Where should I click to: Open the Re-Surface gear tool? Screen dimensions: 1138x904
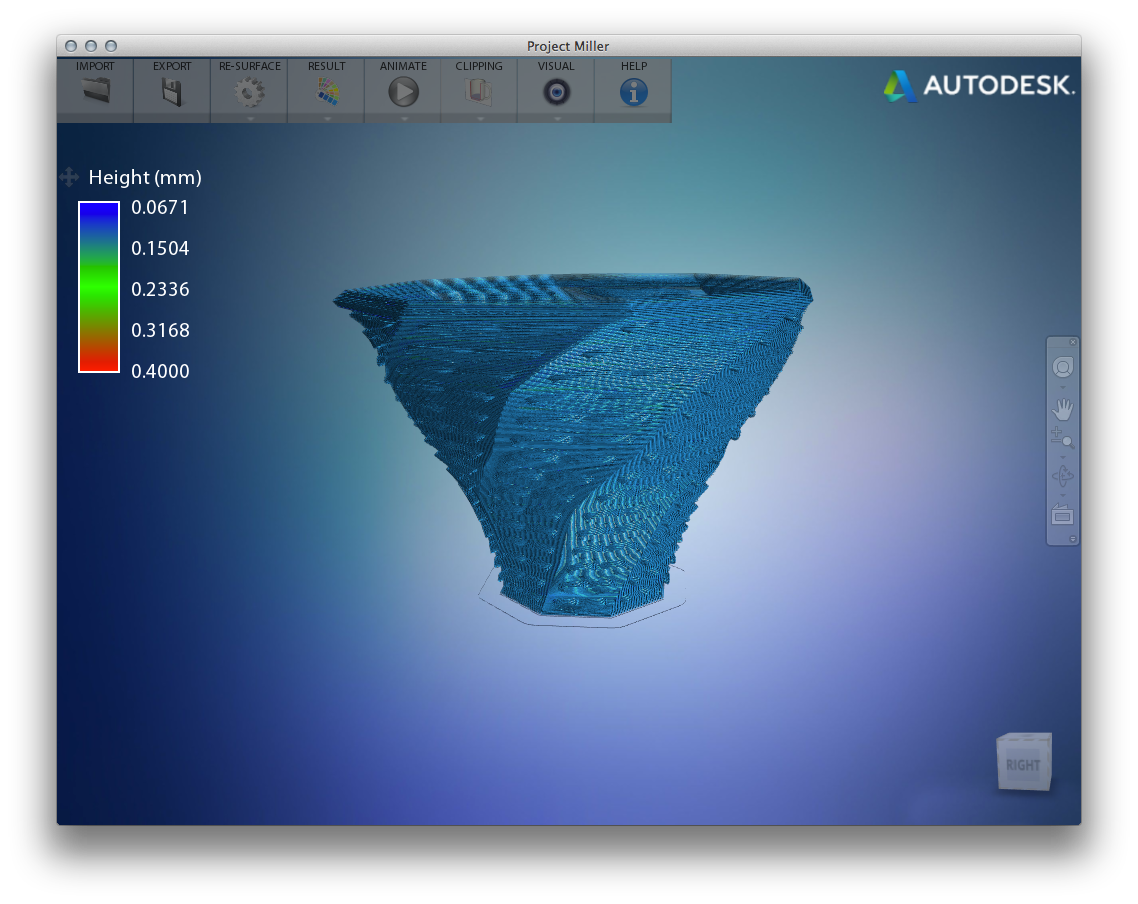pyautogui.click(x=249, y=93)
